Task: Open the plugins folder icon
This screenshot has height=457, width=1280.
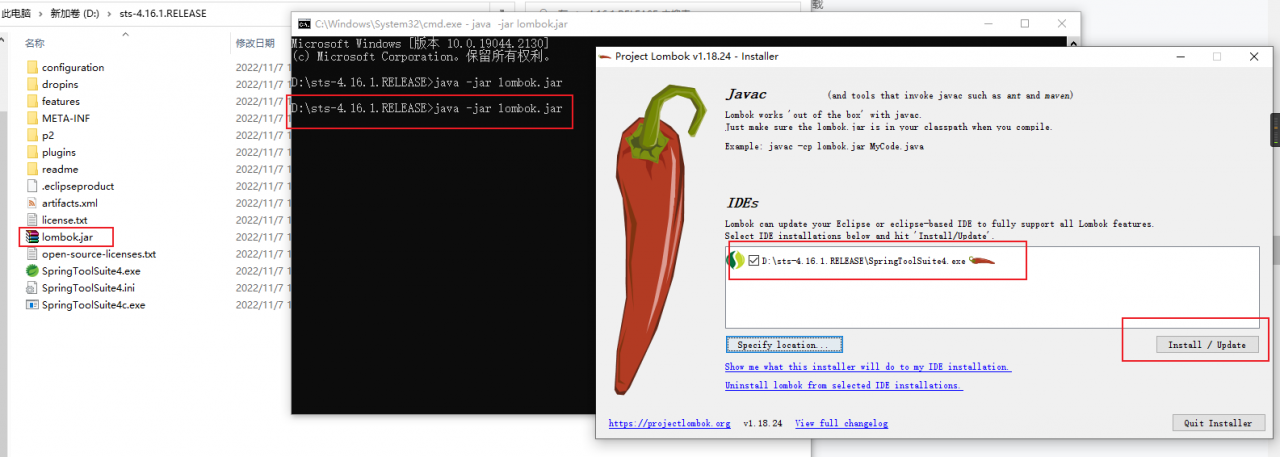Action: click(32, 152)
